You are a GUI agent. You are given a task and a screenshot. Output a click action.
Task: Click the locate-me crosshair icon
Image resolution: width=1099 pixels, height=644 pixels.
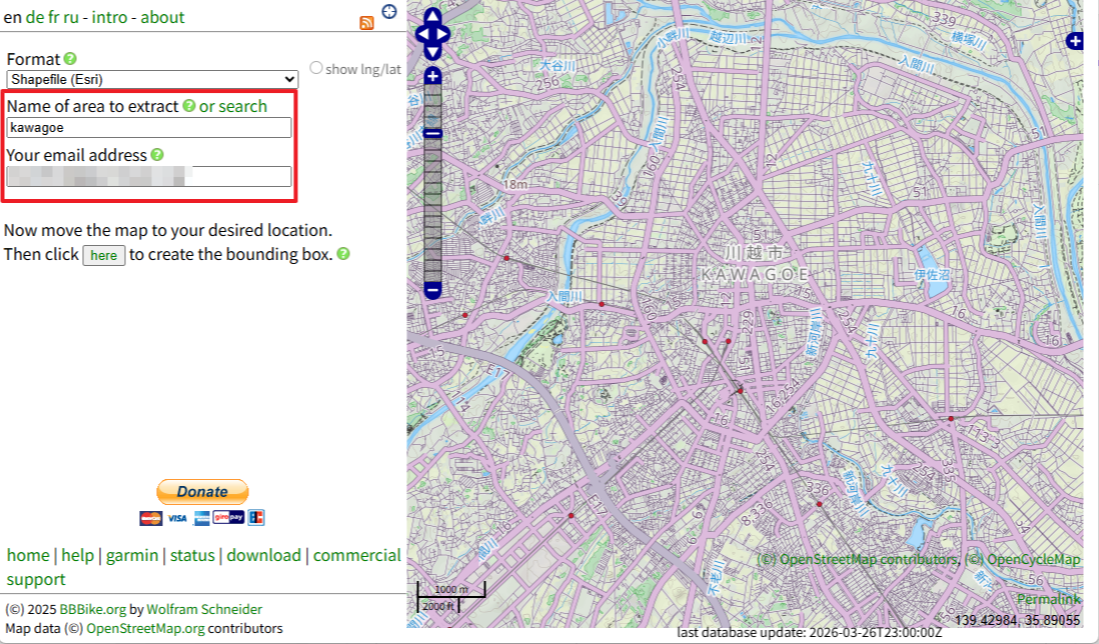coord(390,12)
